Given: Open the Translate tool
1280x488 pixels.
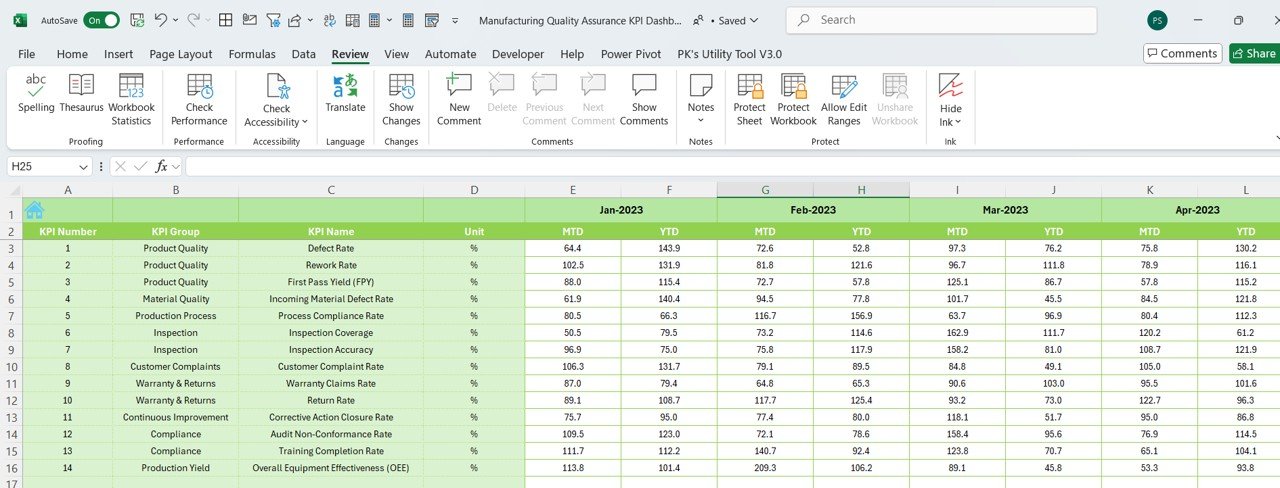Looking at the screenshot, I should 345,93.
